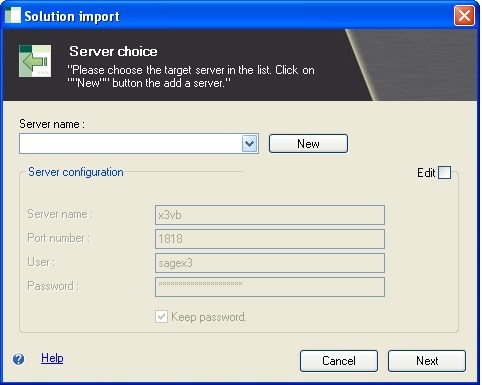
Task: Click the Solution import title bar icon
Action: 13,16
